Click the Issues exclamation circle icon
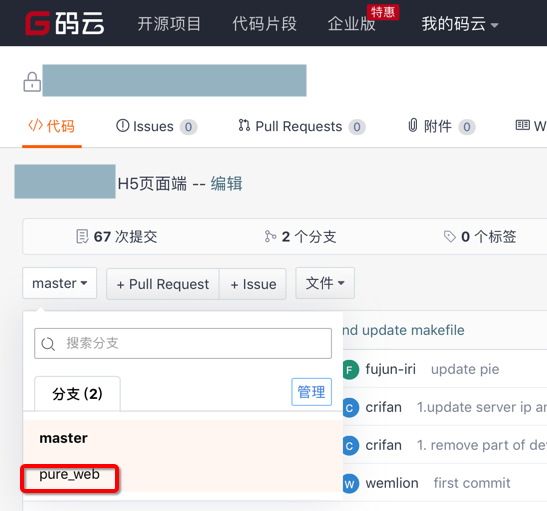 coord(122,126)
